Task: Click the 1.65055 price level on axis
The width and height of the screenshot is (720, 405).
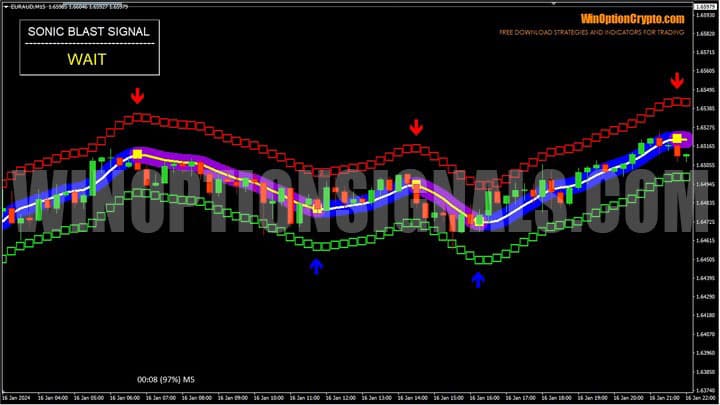Action: coord(706,165)
